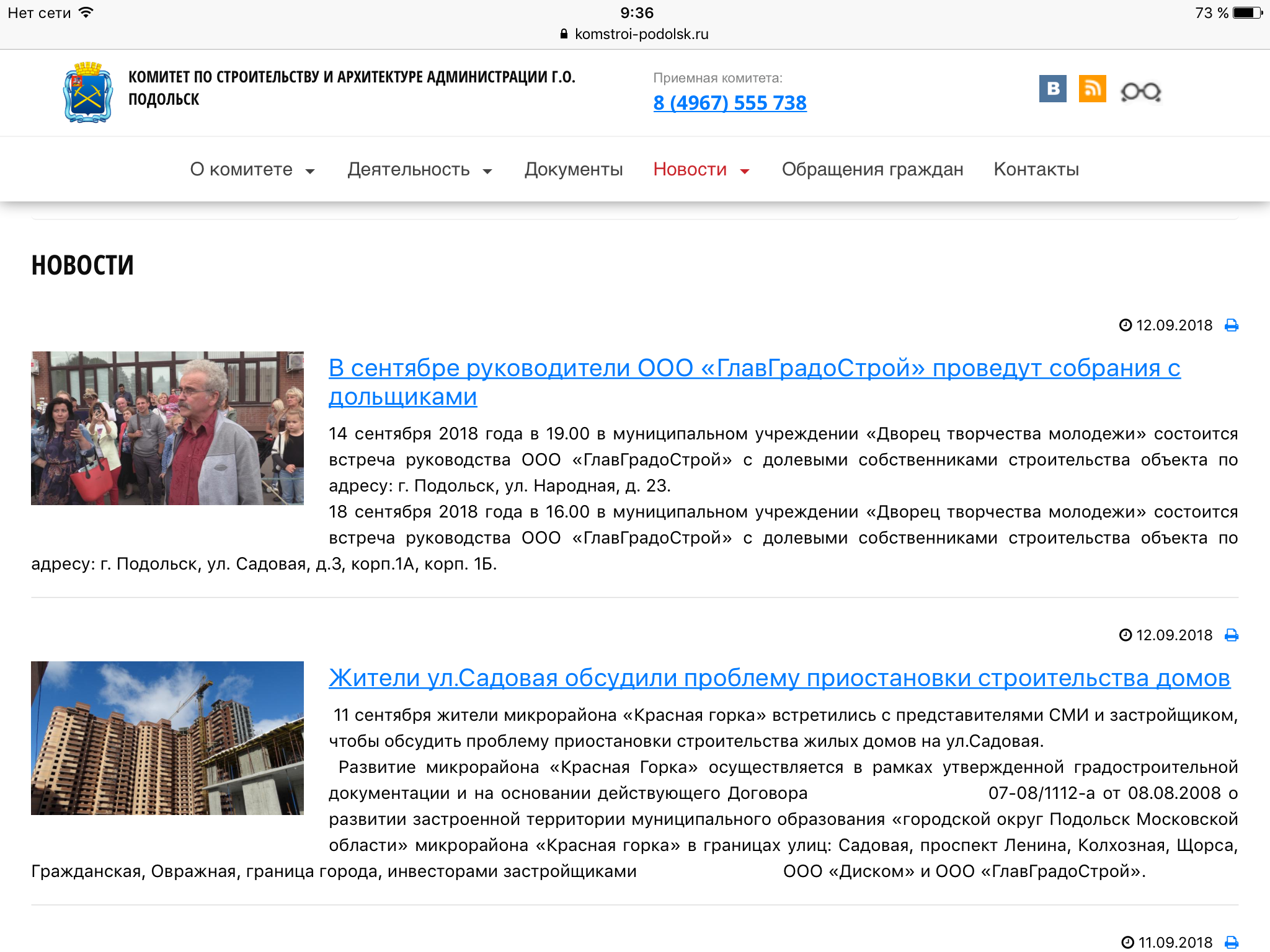Click print icon for Садовая street article
This screenshot has height=952, width=1270.
click(x=1232, y=635)
